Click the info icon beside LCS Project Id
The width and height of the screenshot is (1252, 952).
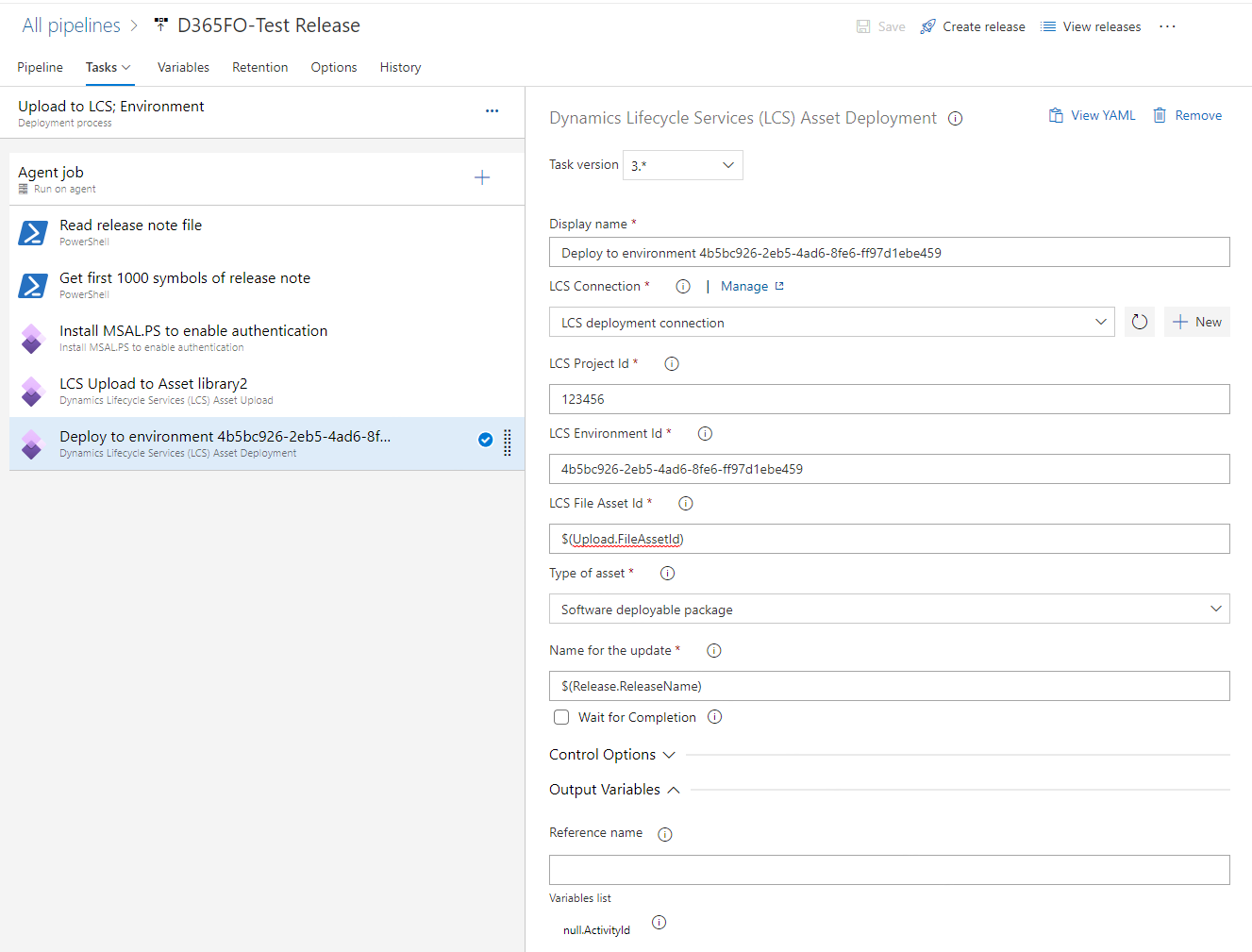[672, 364]
